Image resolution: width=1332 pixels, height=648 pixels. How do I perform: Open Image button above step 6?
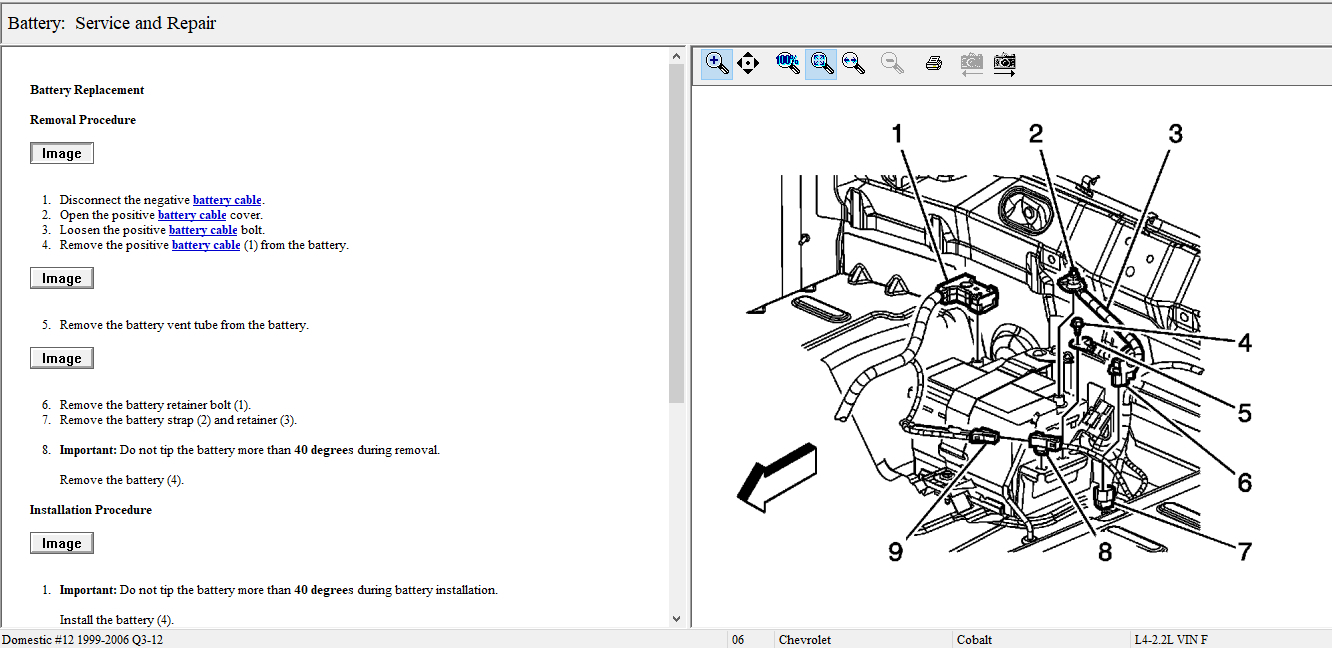[62, 358]
